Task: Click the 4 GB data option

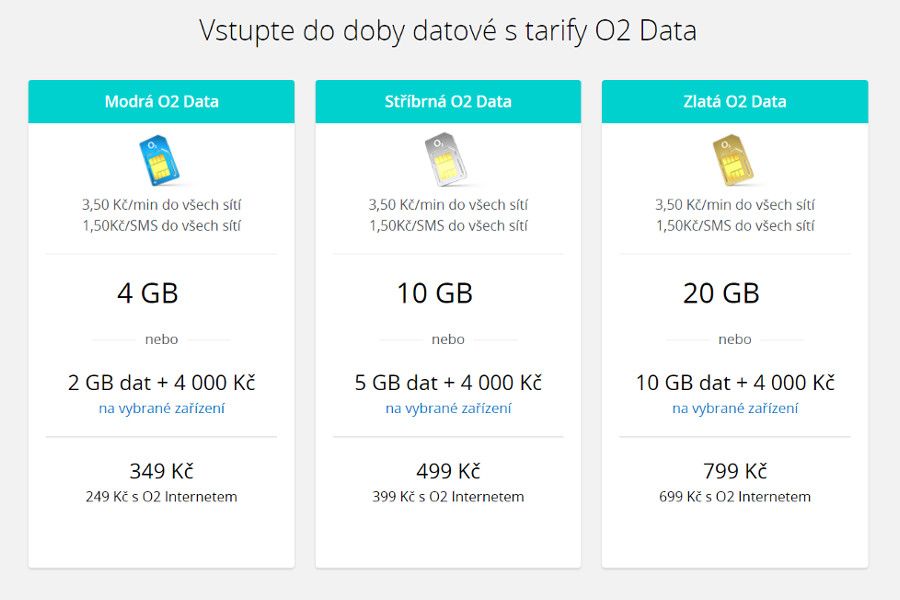Action: point(147,294)
